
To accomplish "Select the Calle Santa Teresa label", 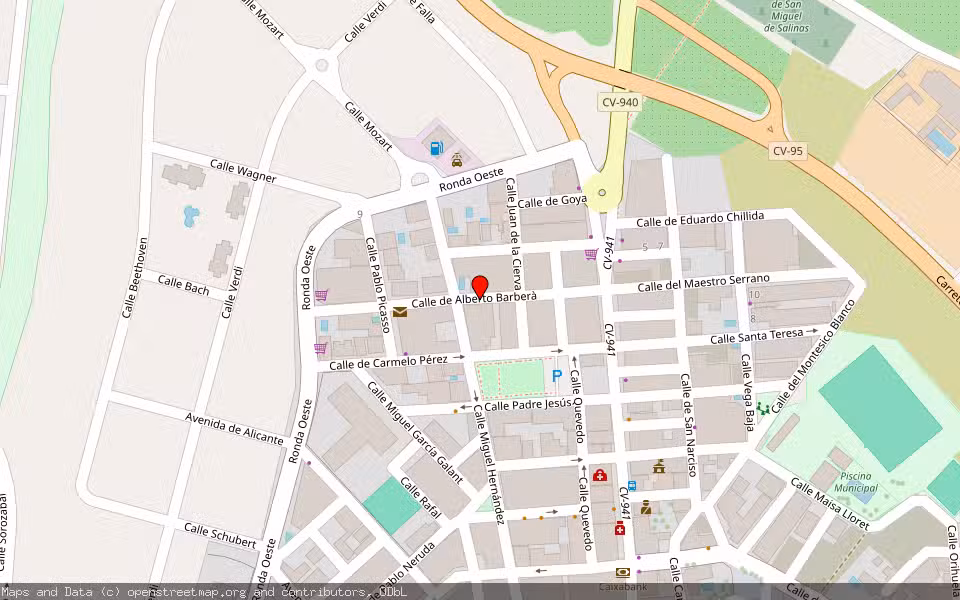I will (756, 336).
